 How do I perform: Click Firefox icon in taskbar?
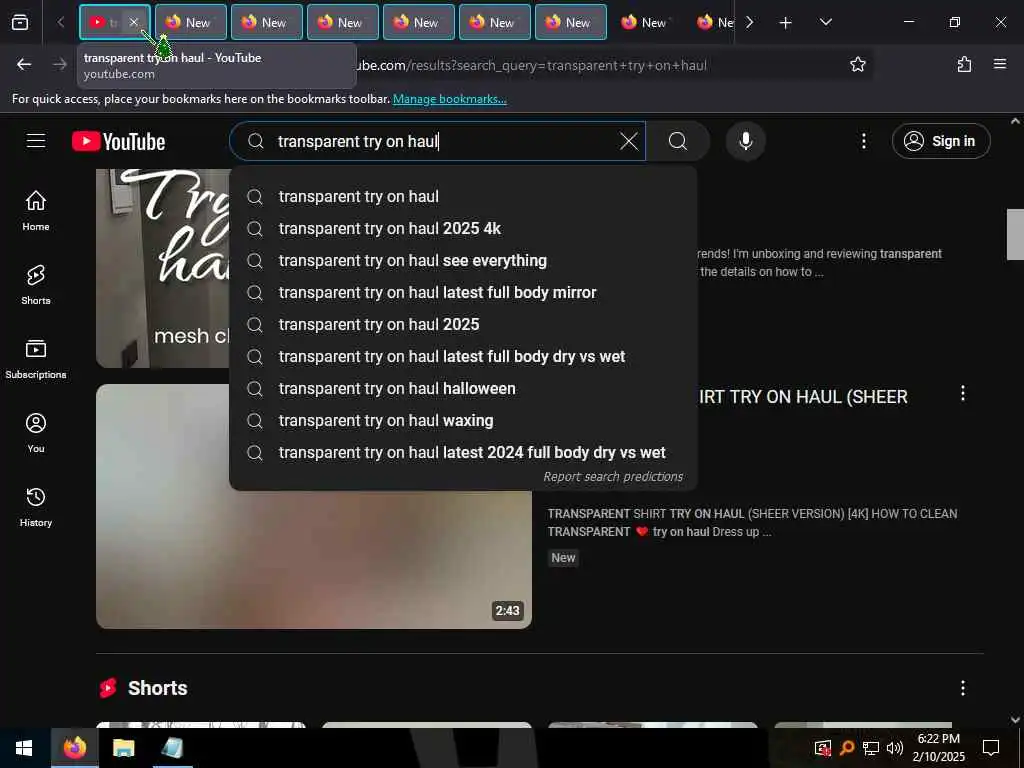(x=74, y=748)
